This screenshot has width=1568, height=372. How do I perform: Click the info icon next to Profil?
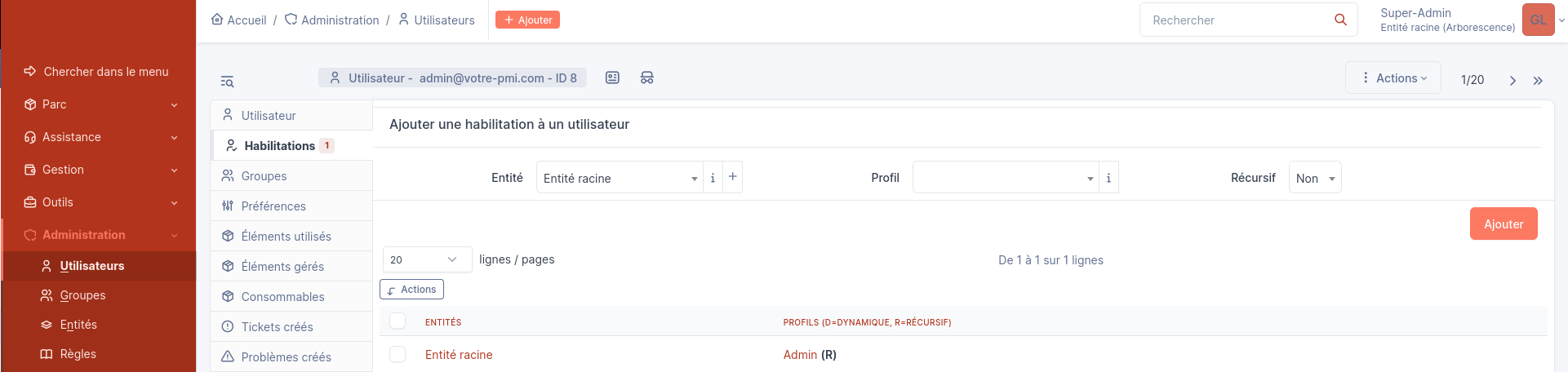click(1108, 177)
